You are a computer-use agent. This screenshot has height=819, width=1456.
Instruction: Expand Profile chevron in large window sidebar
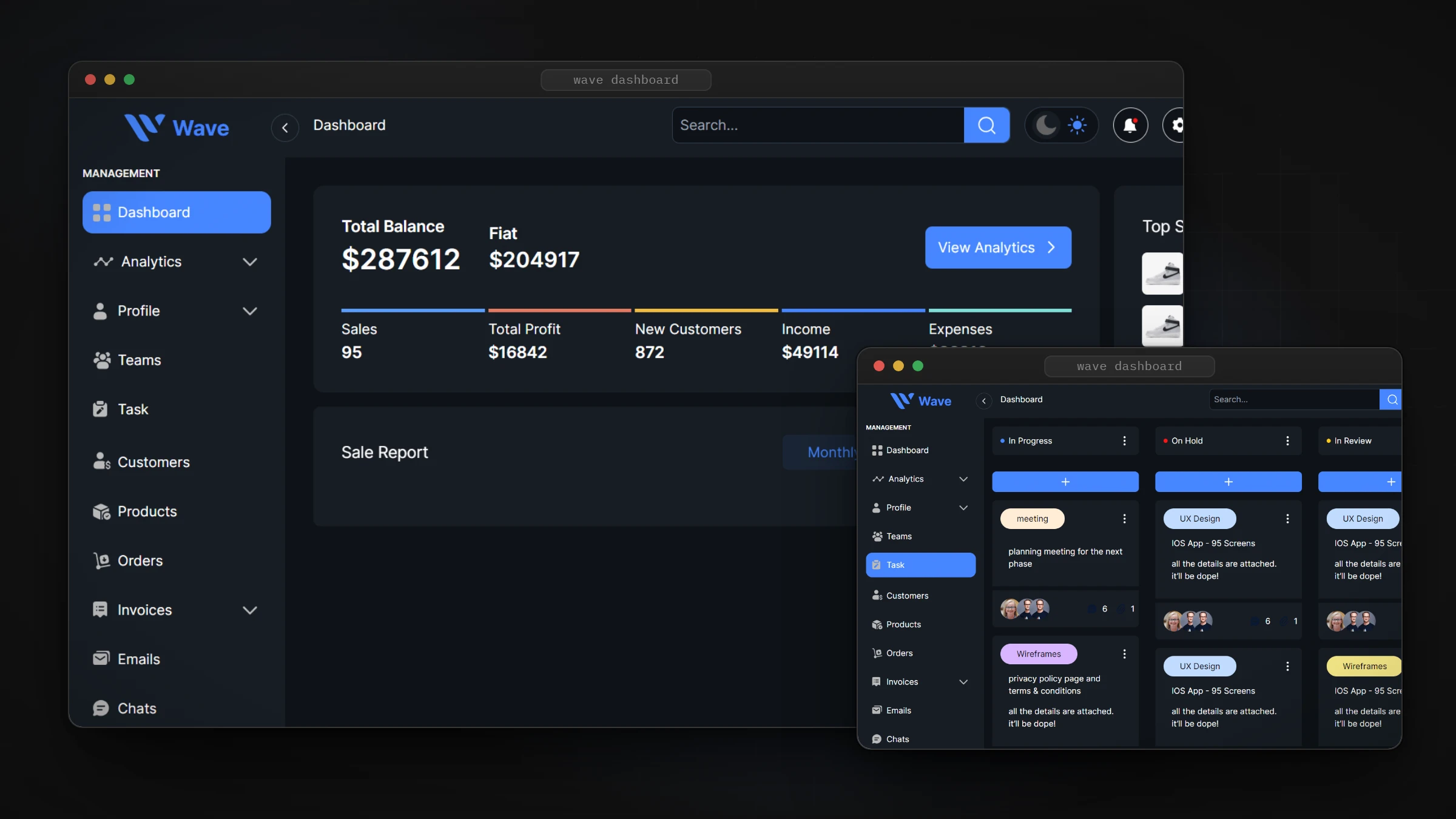(250, 311)
